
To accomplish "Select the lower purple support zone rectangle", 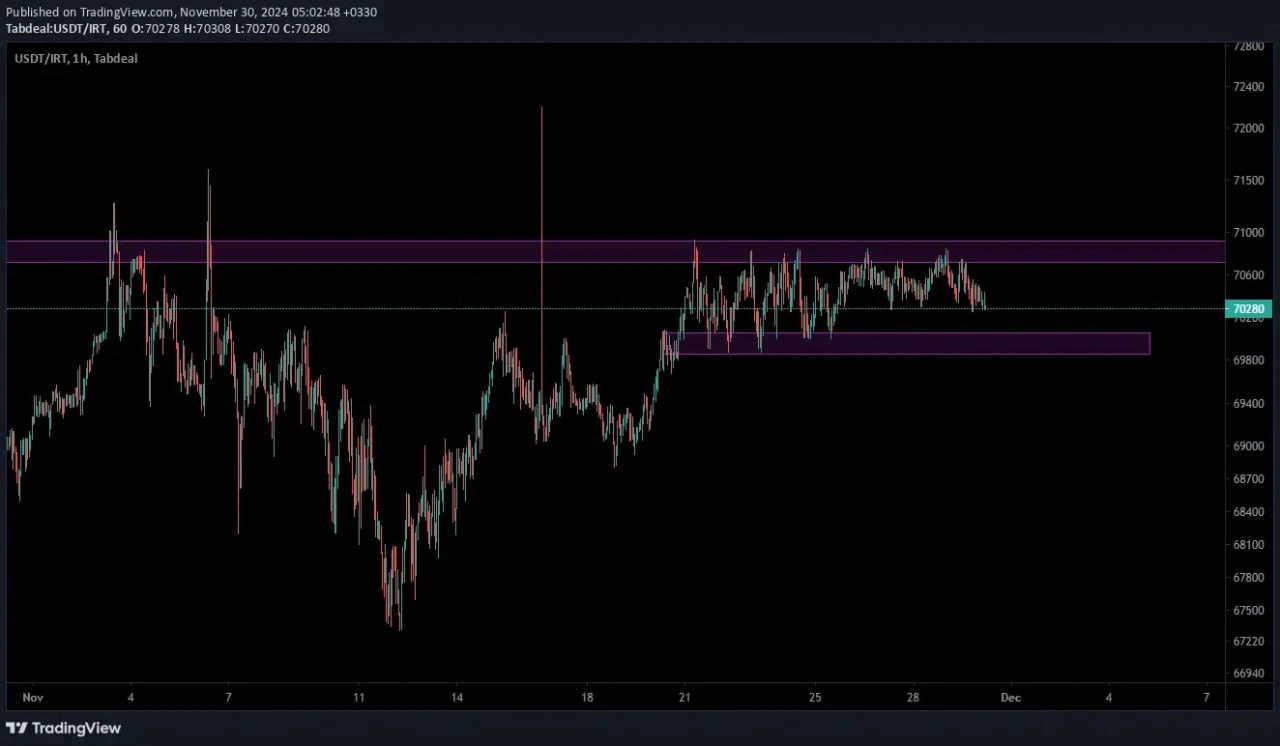I will coord(907,344).
